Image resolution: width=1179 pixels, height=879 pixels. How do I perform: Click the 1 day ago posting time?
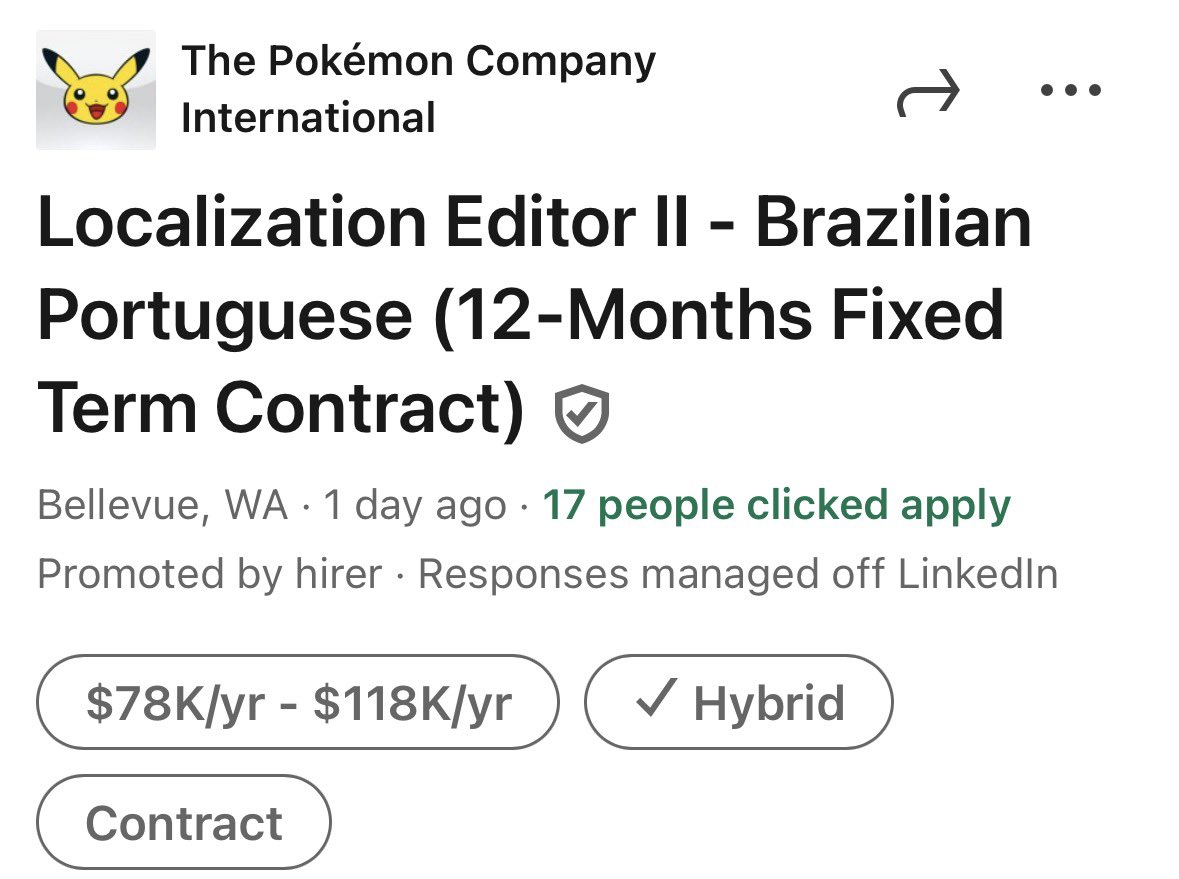point(414,506)
